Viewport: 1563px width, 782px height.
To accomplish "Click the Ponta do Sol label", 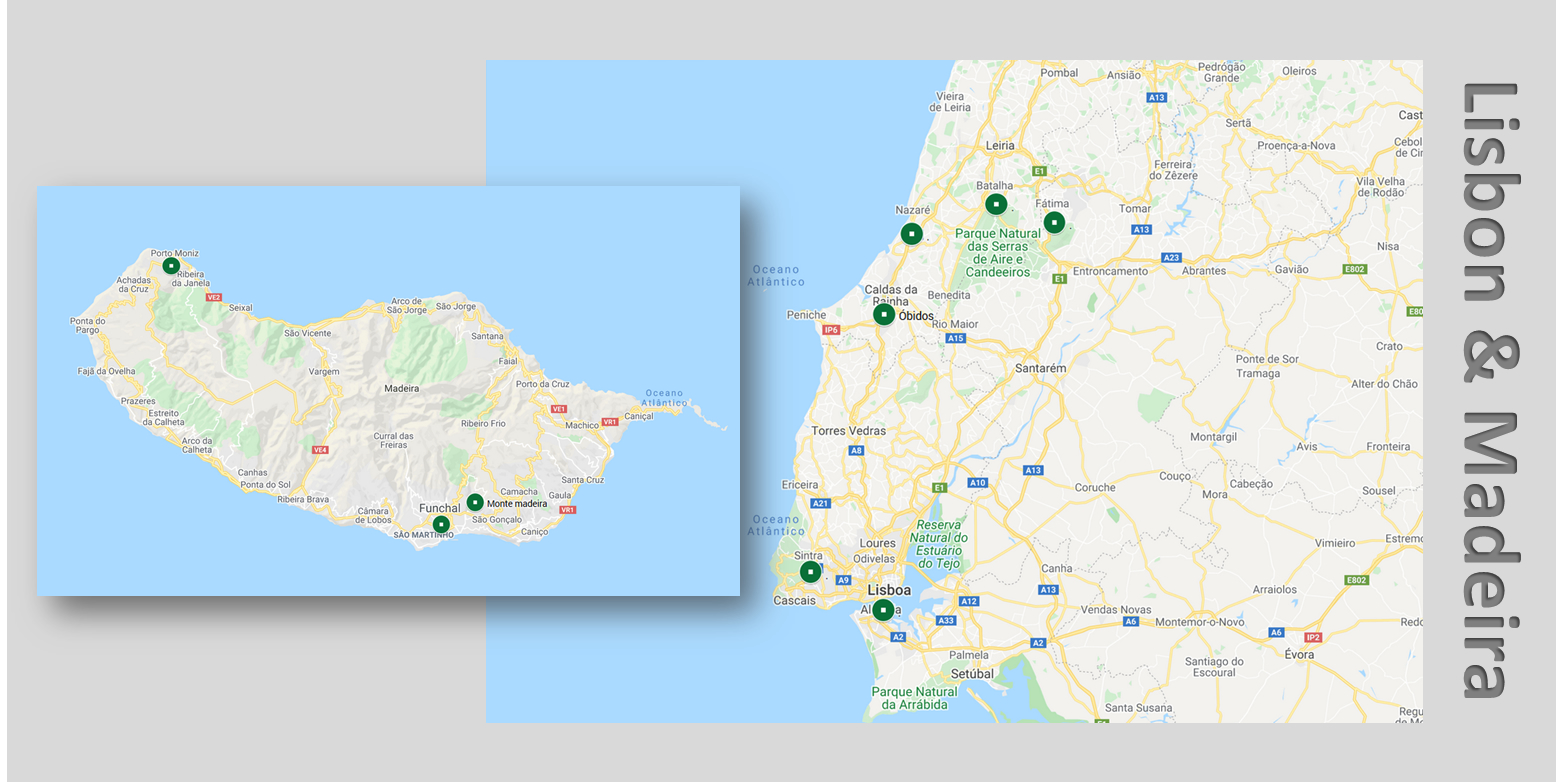I will point(265,485).
